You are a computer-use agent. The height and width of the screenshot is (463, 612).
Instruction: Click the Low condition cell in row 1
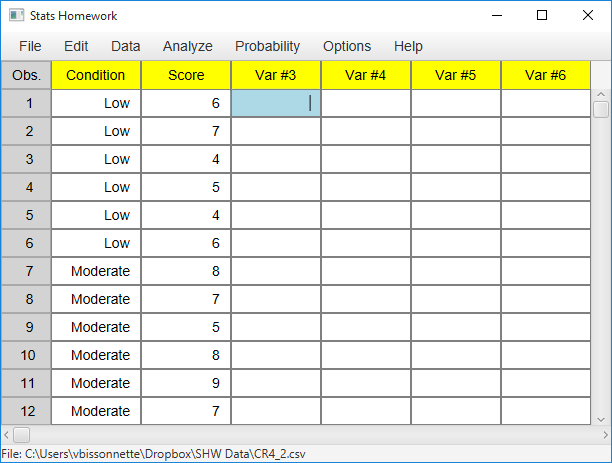96,103
